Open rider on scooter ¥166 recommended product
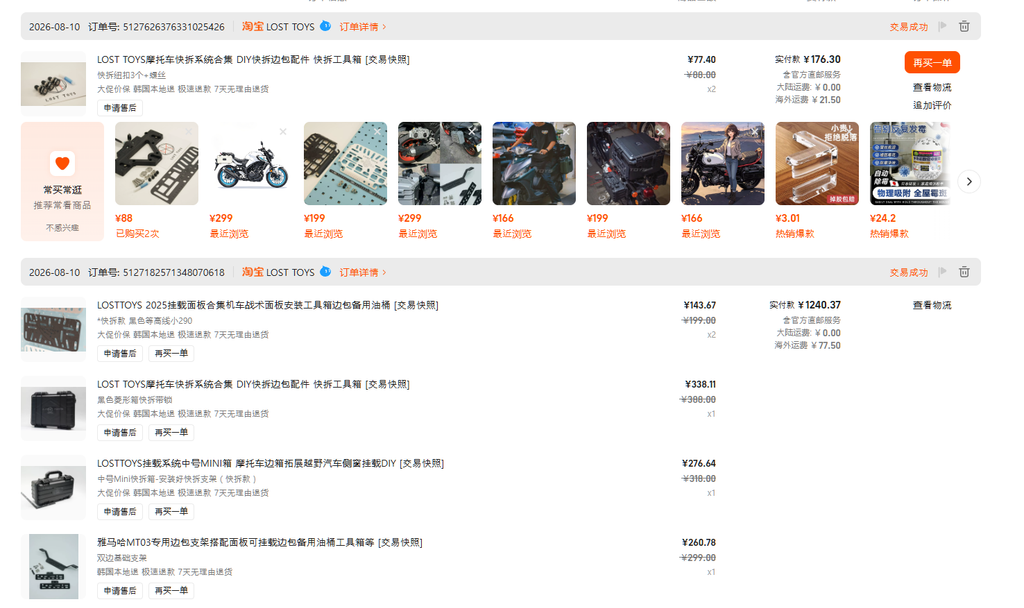1024x608 pixels. point(534,163)
